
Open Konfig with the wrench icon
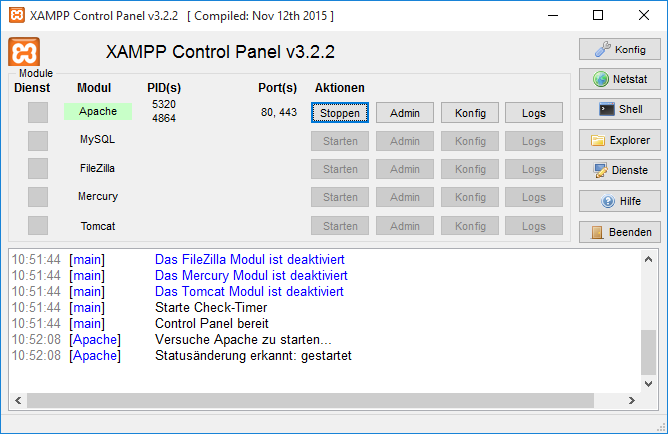tap(619, 49)
